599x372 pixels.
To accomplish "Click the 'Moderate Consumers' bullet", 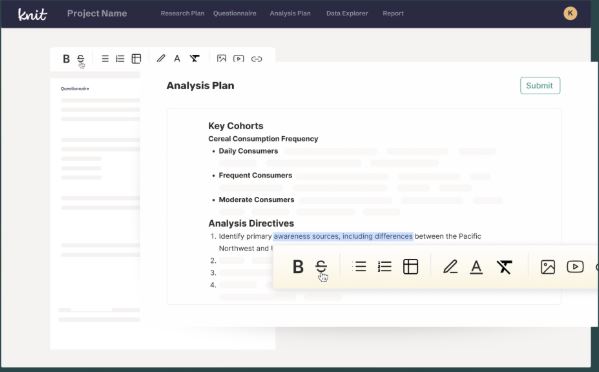I will click(256, 200).
